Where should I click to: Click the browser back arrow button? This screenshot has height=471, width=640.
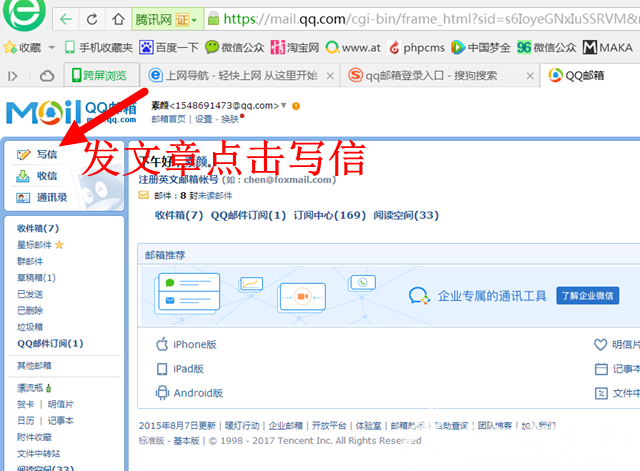pyautogui.click(x=66, y=19)
